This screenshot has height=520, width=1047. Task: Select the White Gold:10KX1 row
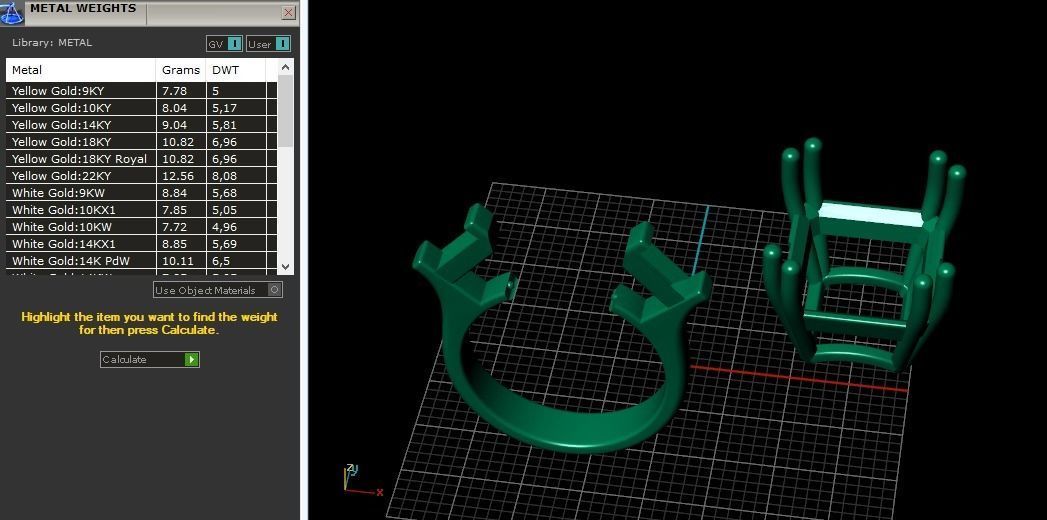tap(142, 210)
